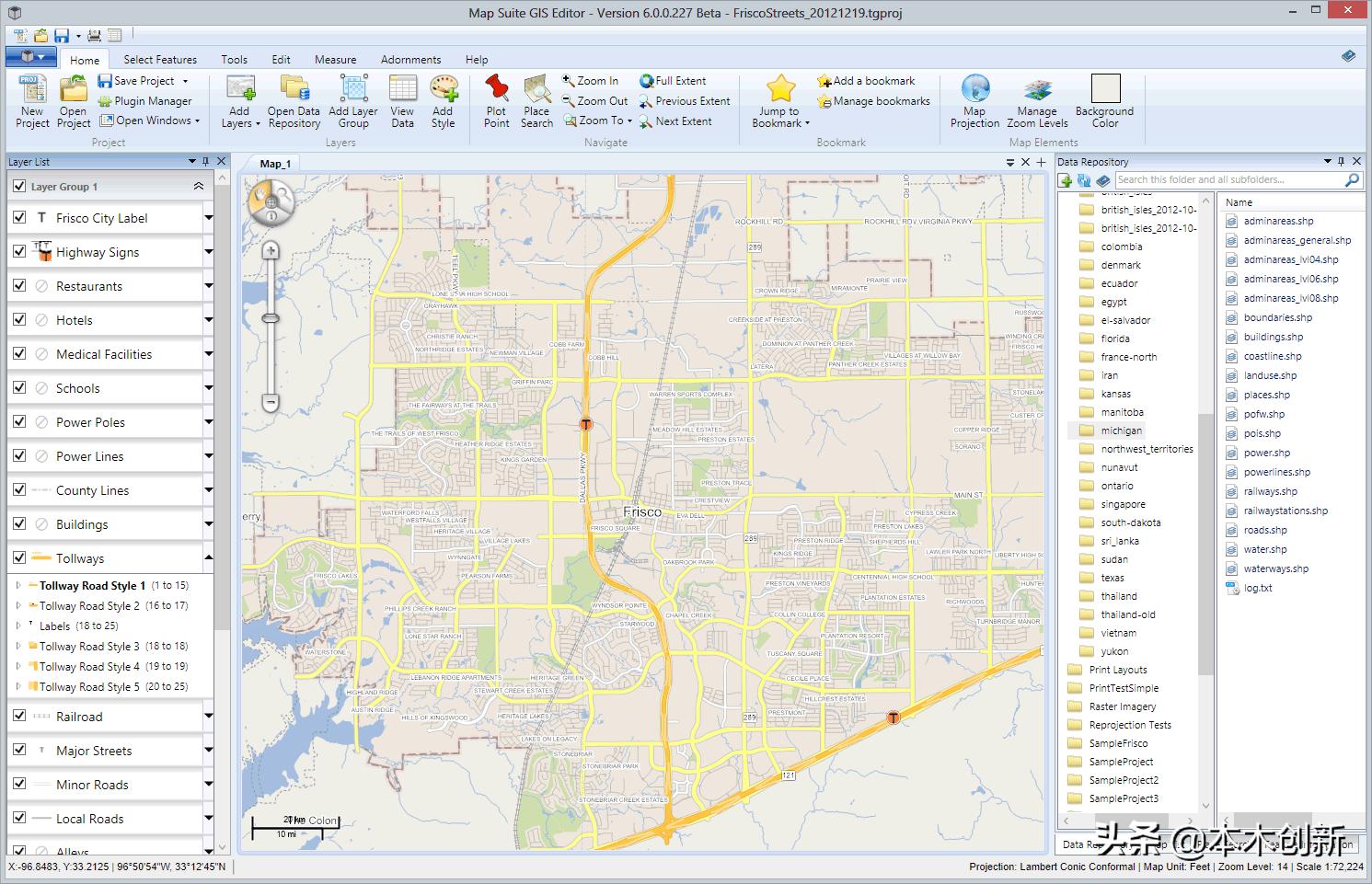Expand the Tollway Road Style 1 item

coord(18,585)
